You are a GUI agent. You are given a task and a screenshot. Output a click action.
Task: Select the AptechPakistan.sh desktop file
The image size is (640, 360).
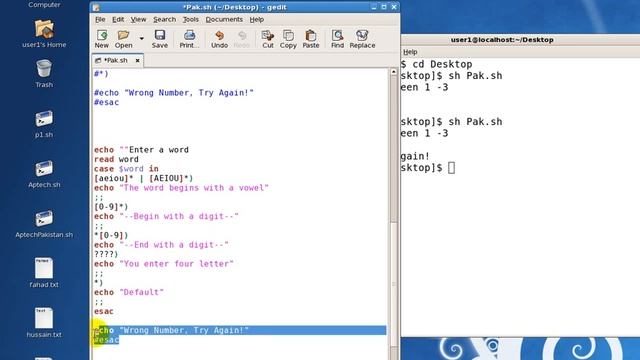(x=44, y=224)
